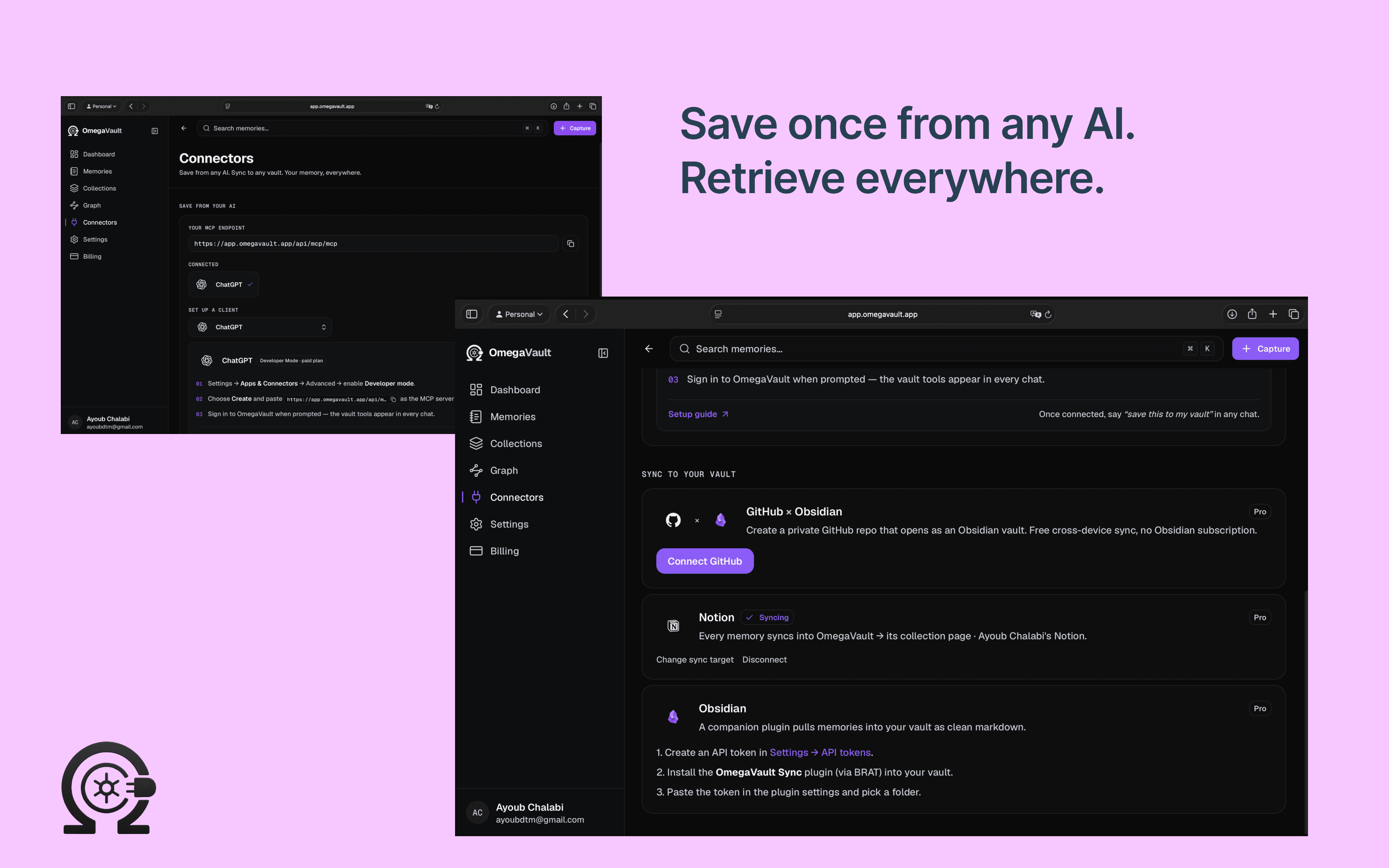Click Capture button in front window

pos(1265,348)
